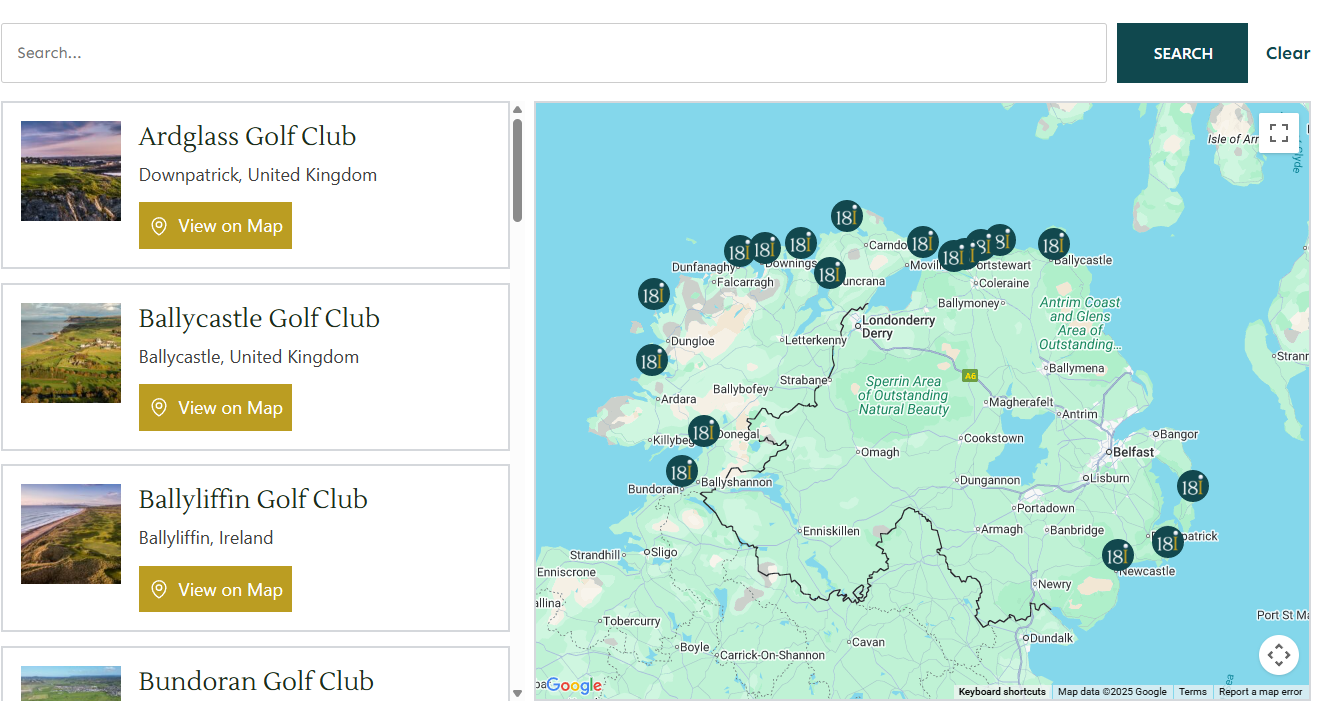Click the 'Ballyliffin, Ireland' location text
This screenshot has height=707, width=1318.
tap(206, 538)
